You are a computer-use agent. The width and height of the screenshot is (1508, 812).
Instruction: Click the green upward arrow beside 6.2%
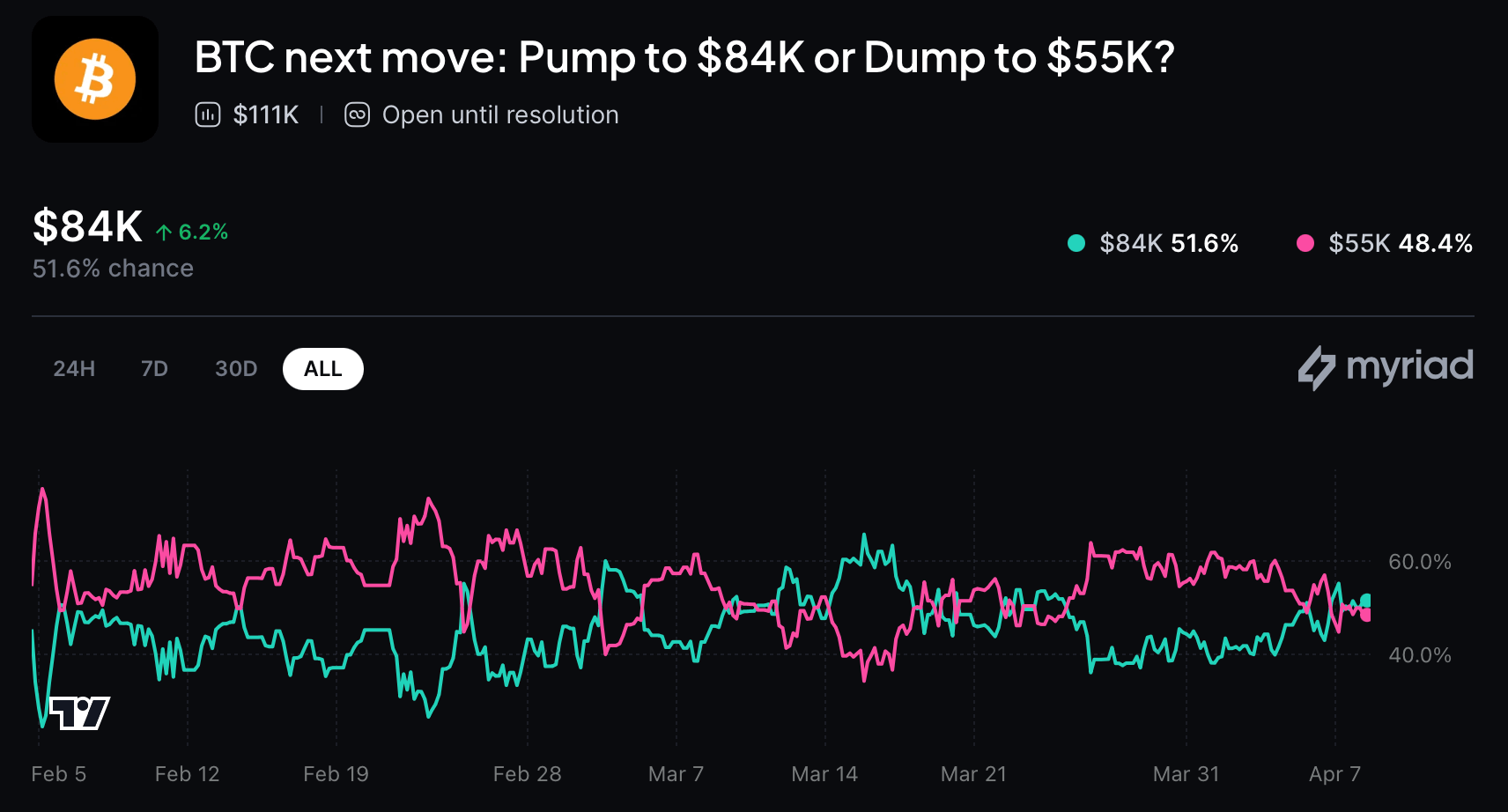tap(164, 232)
